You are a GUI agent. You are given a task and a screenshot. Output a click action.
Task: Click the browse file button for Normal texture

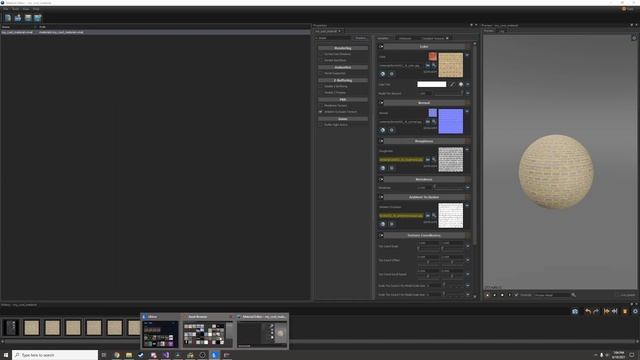[x=428, y=122]
